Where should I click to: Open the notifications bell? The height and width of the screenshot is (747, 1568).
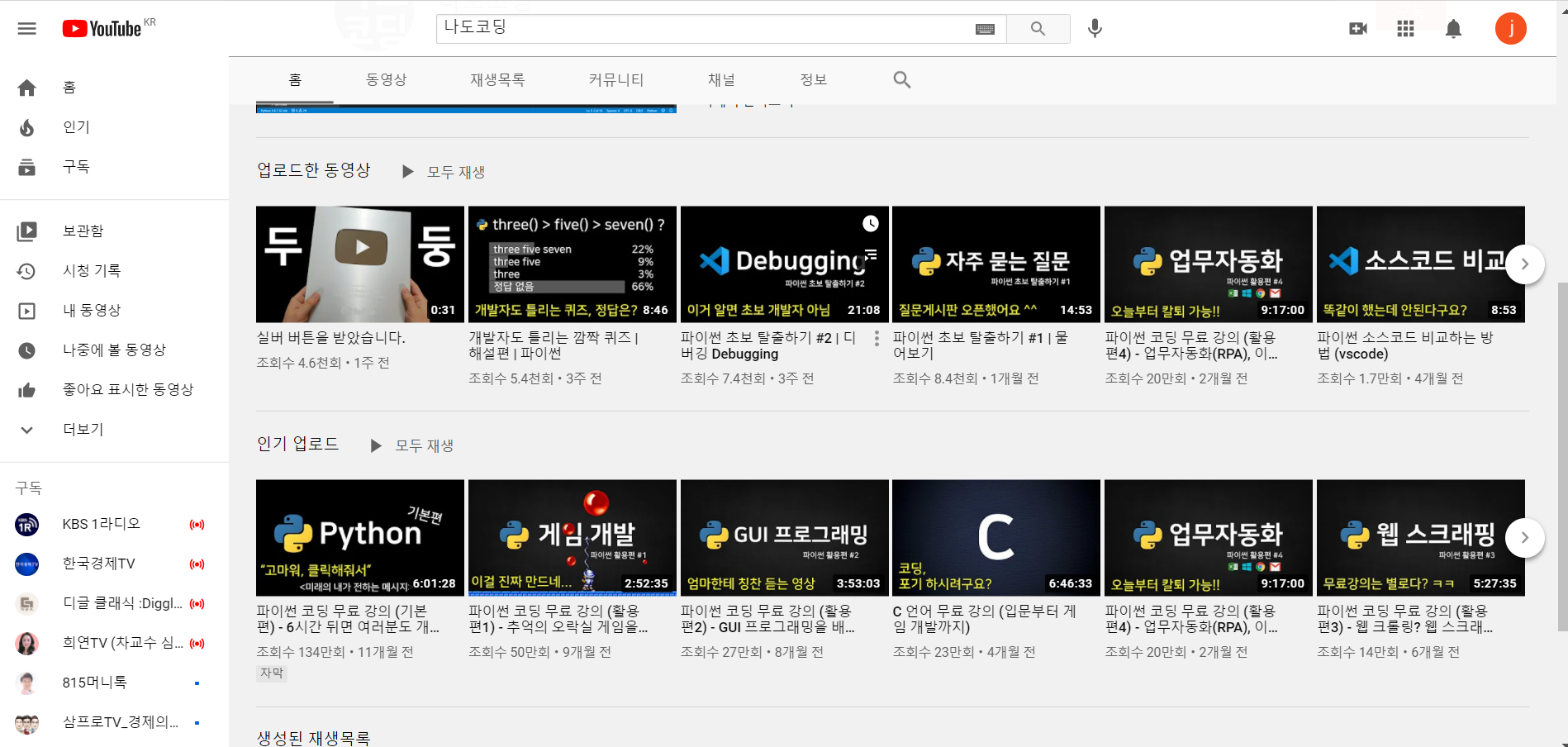pyautogui.click(x=1453, y=29)
